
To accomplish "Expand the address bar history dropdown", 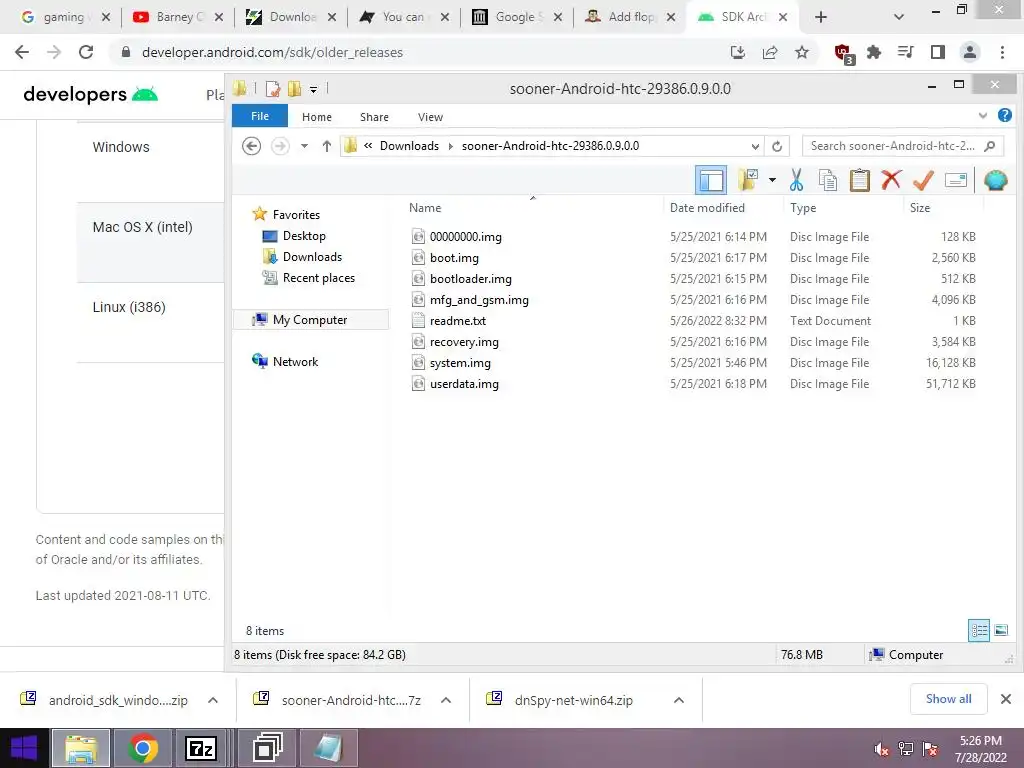I will [755, 146].
